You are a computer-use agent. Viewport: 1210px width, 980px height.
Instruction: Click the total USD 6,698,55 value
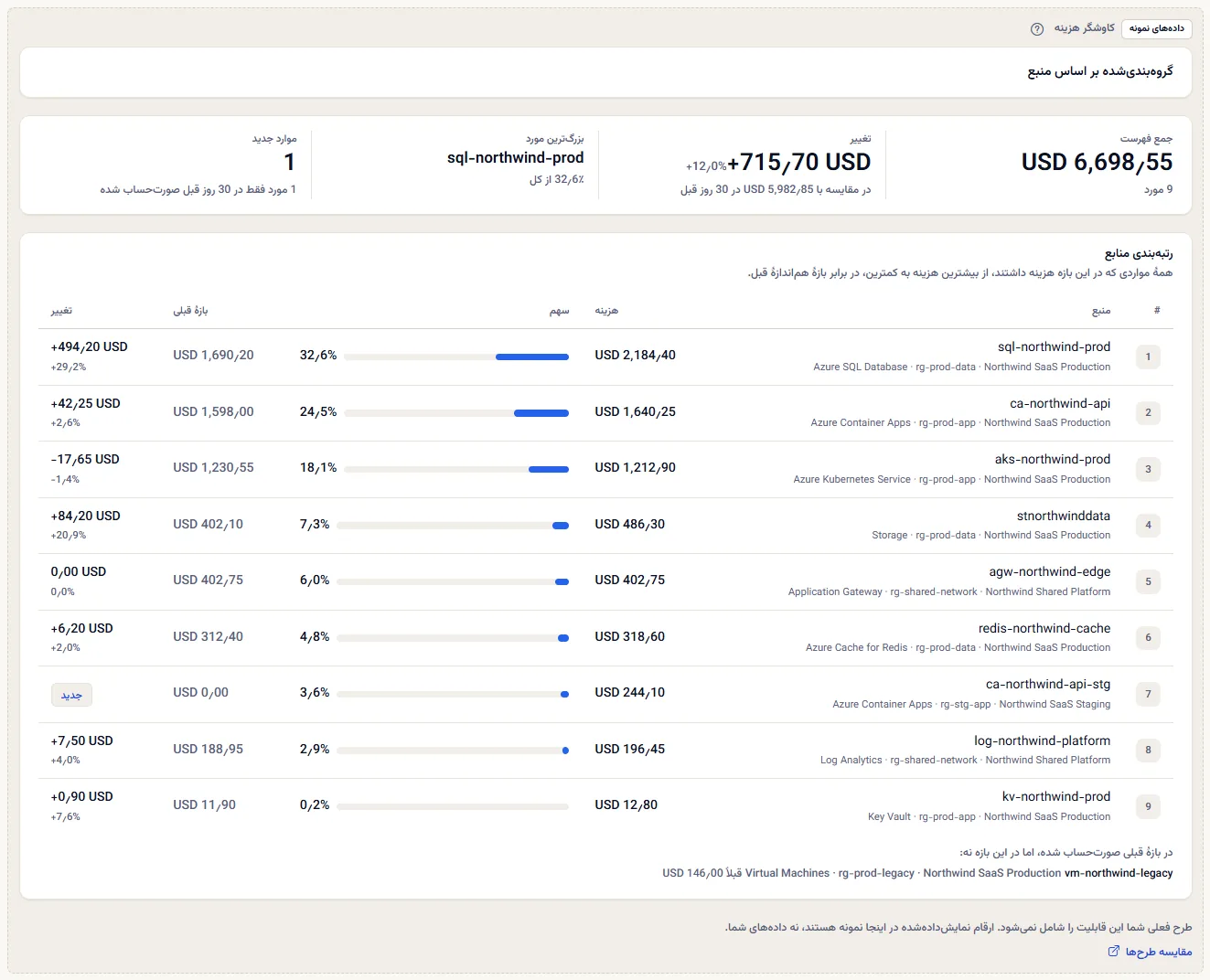coord(1097,162)
